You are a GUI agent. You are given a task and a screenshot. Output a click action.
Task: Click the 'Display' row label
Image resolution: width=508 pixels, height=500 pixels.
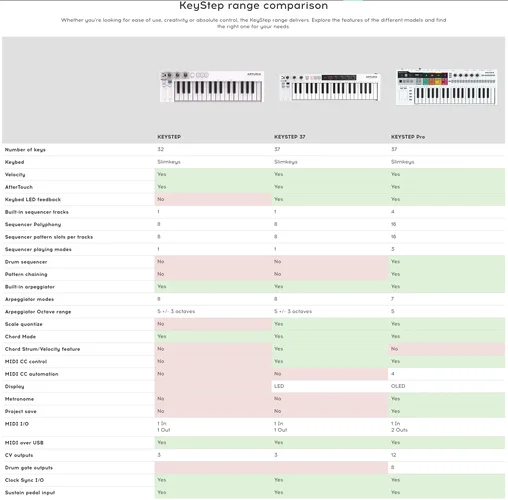pyautogui.click(x=14, y=386)
